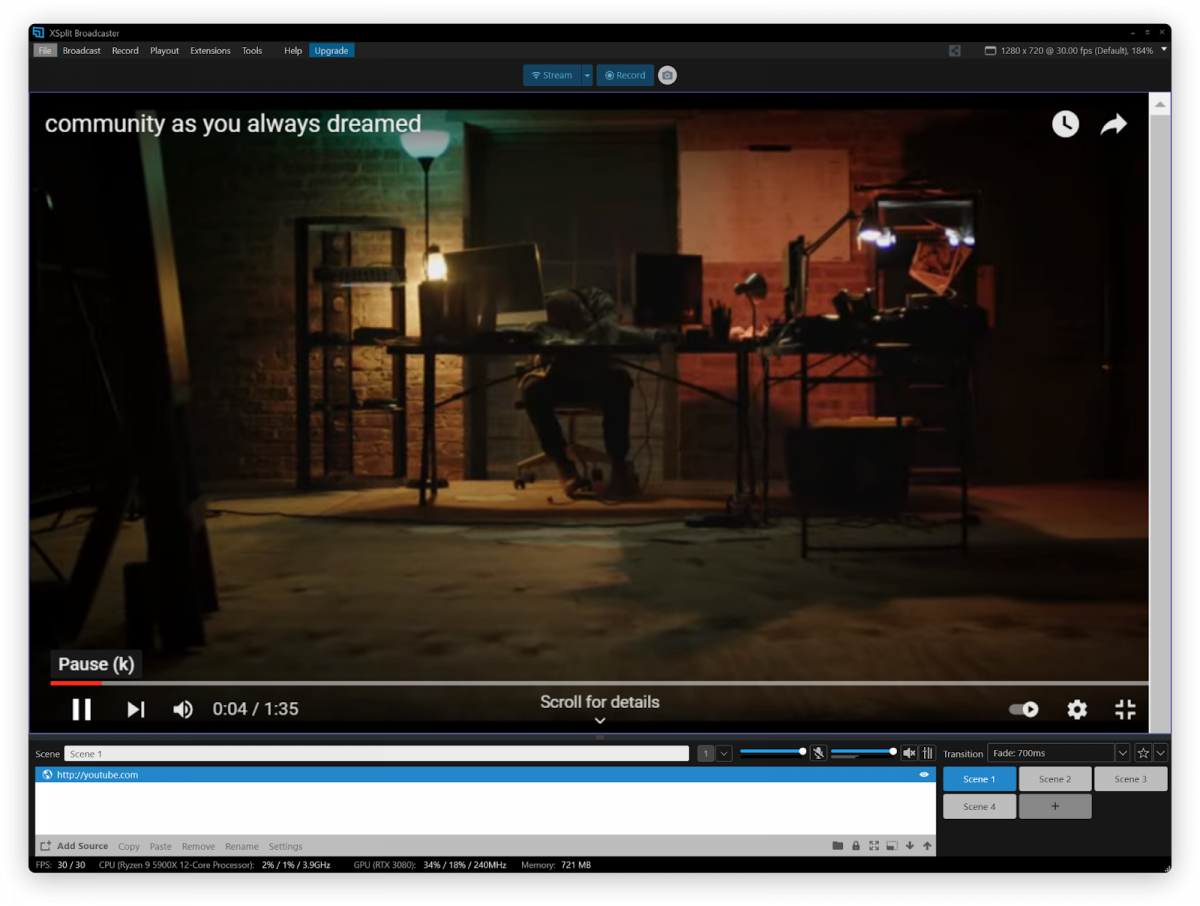Click the Watch later clock icon
Viewport: 1200px width, 906px height.
[1065, 124]
